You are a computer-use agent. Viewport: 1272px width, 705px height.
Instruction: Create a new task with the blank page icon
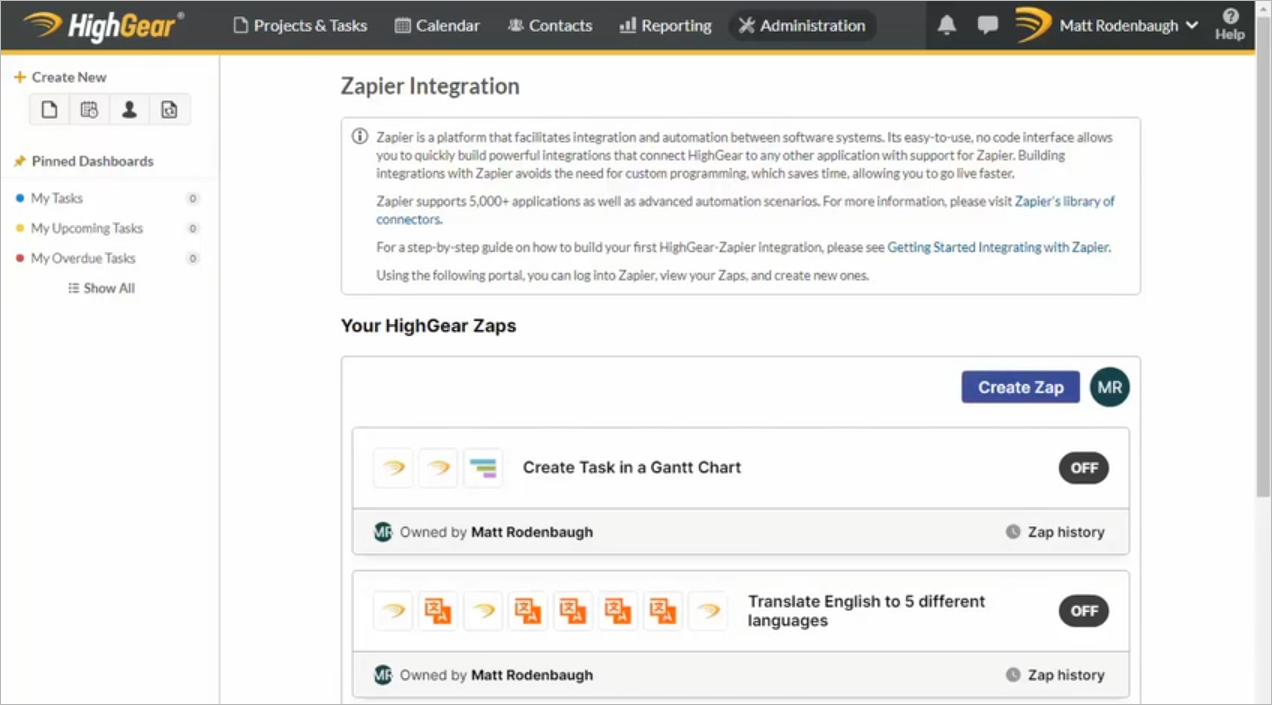[49, 110]
